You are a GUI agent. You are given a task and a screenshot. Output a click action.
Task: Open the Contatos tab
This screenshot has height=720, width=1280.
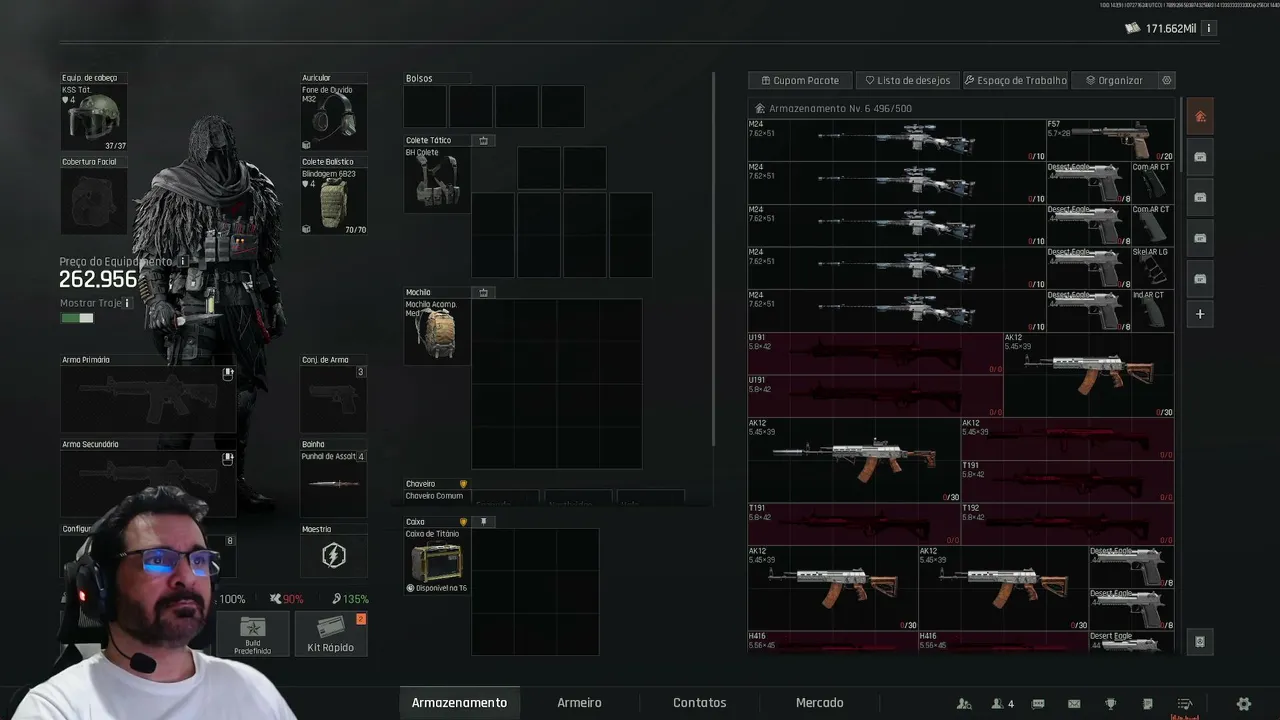699,703
